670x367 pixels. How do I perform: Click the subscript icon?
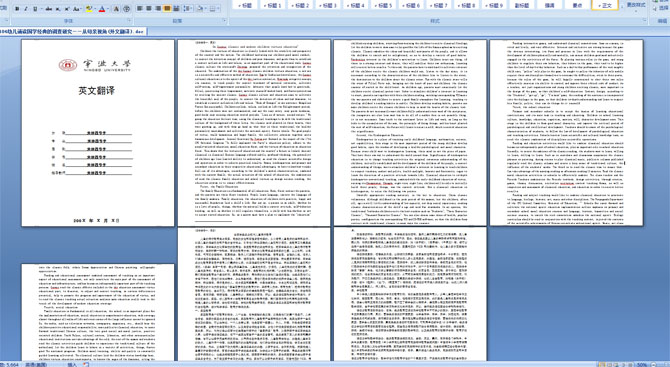pos(58,9)
